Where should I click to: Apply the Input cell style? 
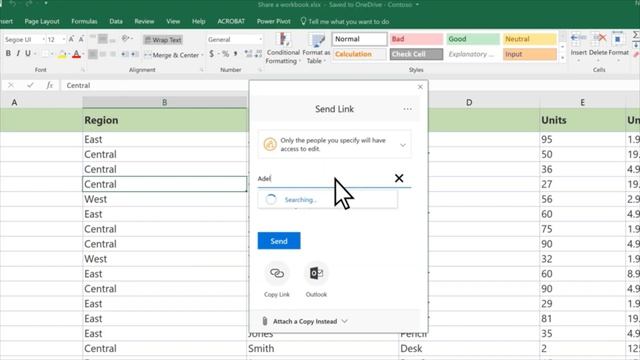click(x=529, y=54)
